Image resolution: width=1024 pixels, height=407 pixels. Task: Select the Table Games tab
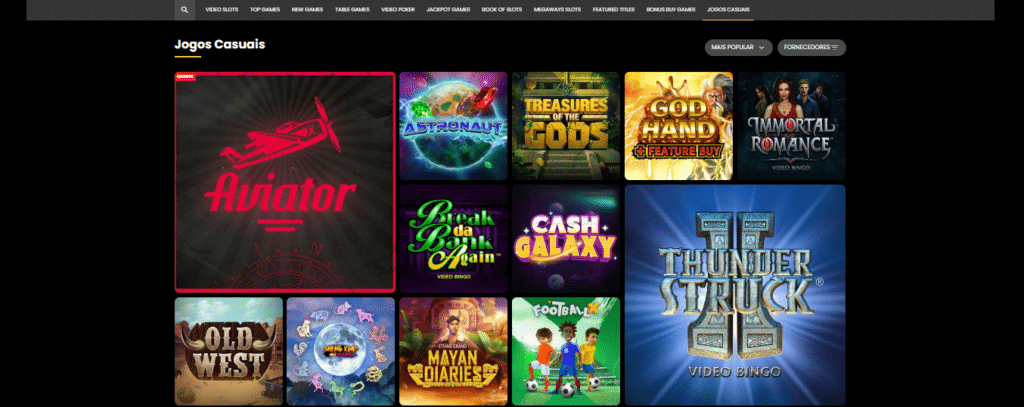[352, 10]
